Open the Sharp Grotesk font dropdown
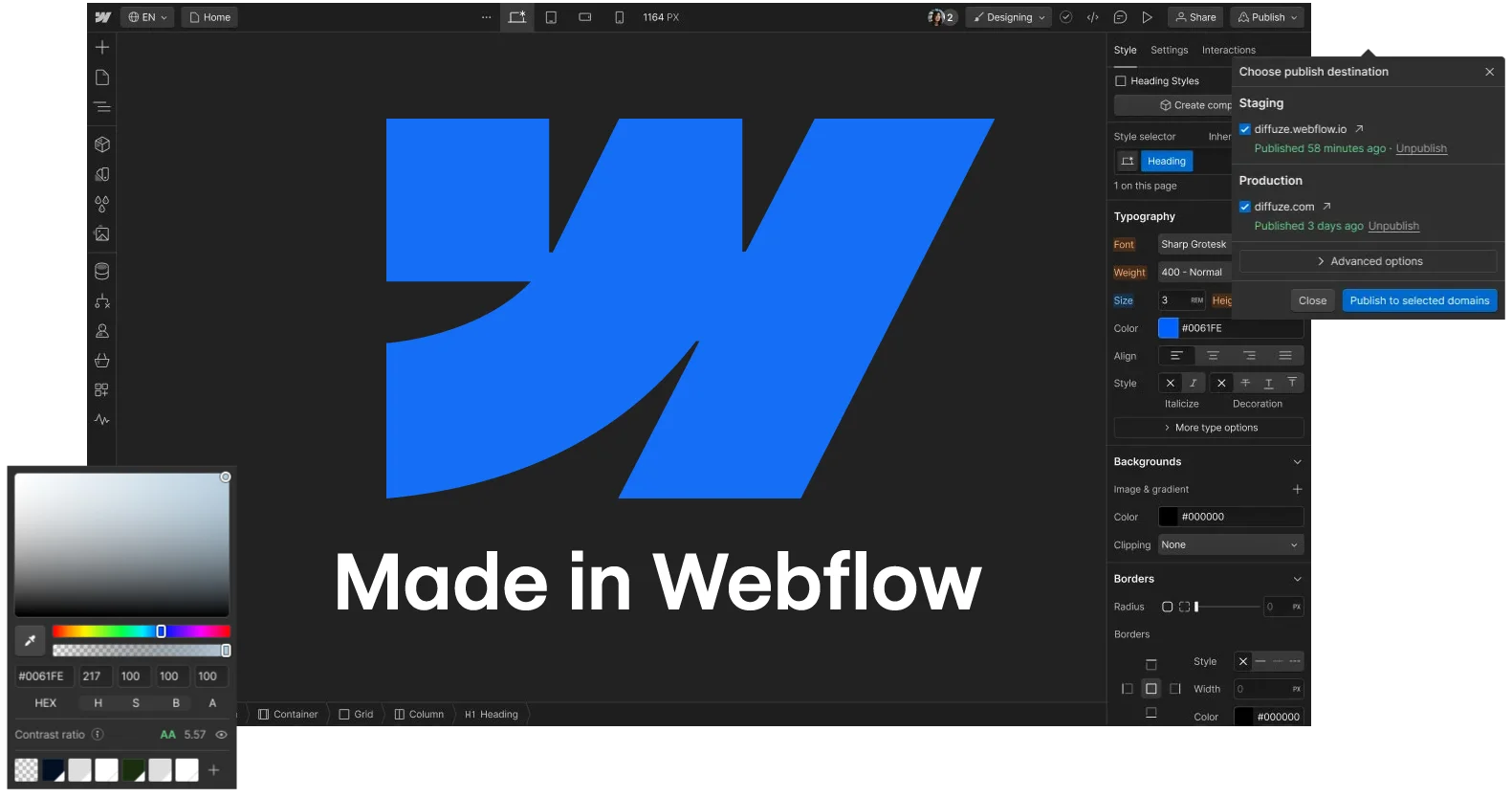This screenshot has height=797, width=1512. pos(1194,244)
